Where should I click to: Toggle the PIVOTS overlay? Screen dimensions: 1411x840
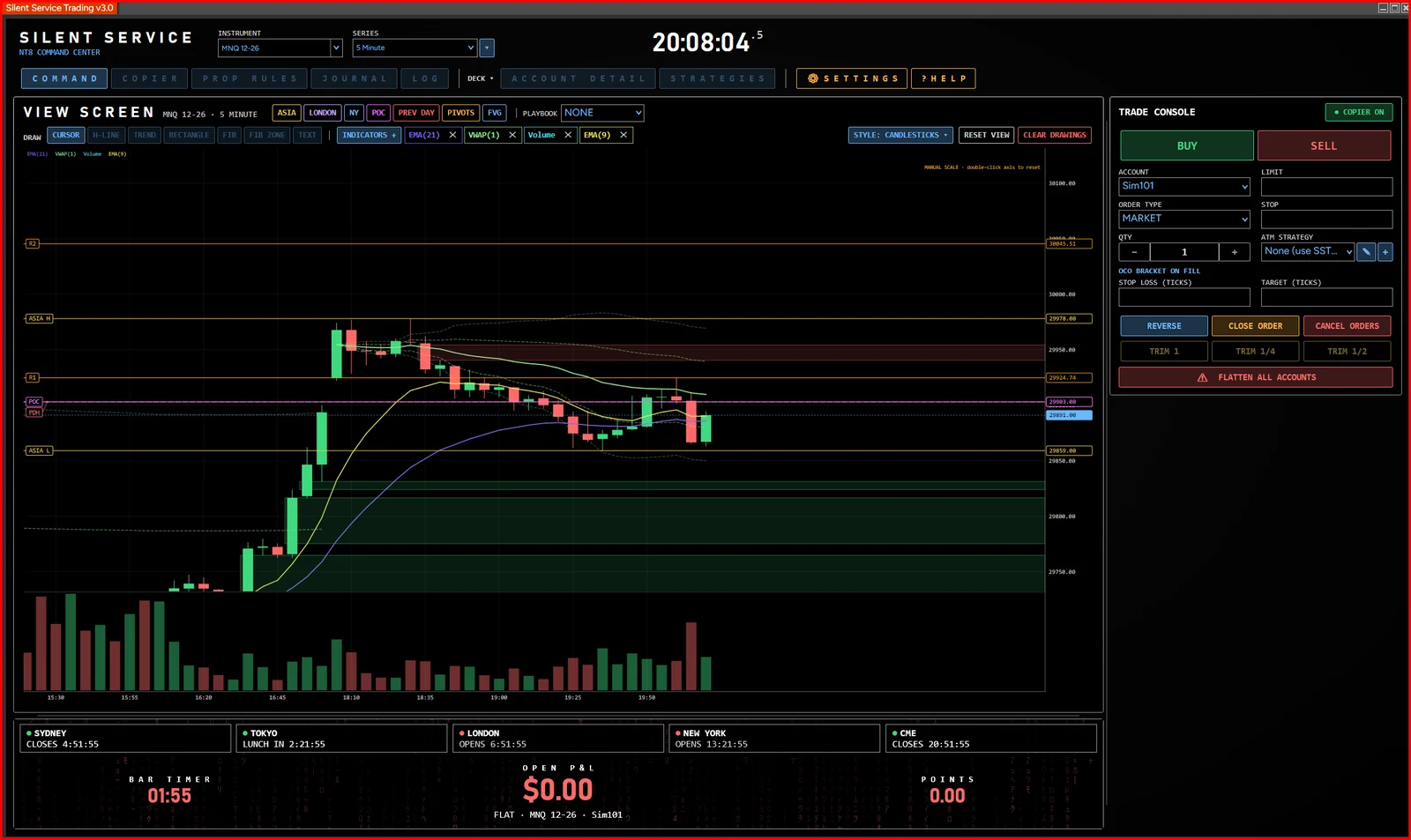tap(460, 113)
